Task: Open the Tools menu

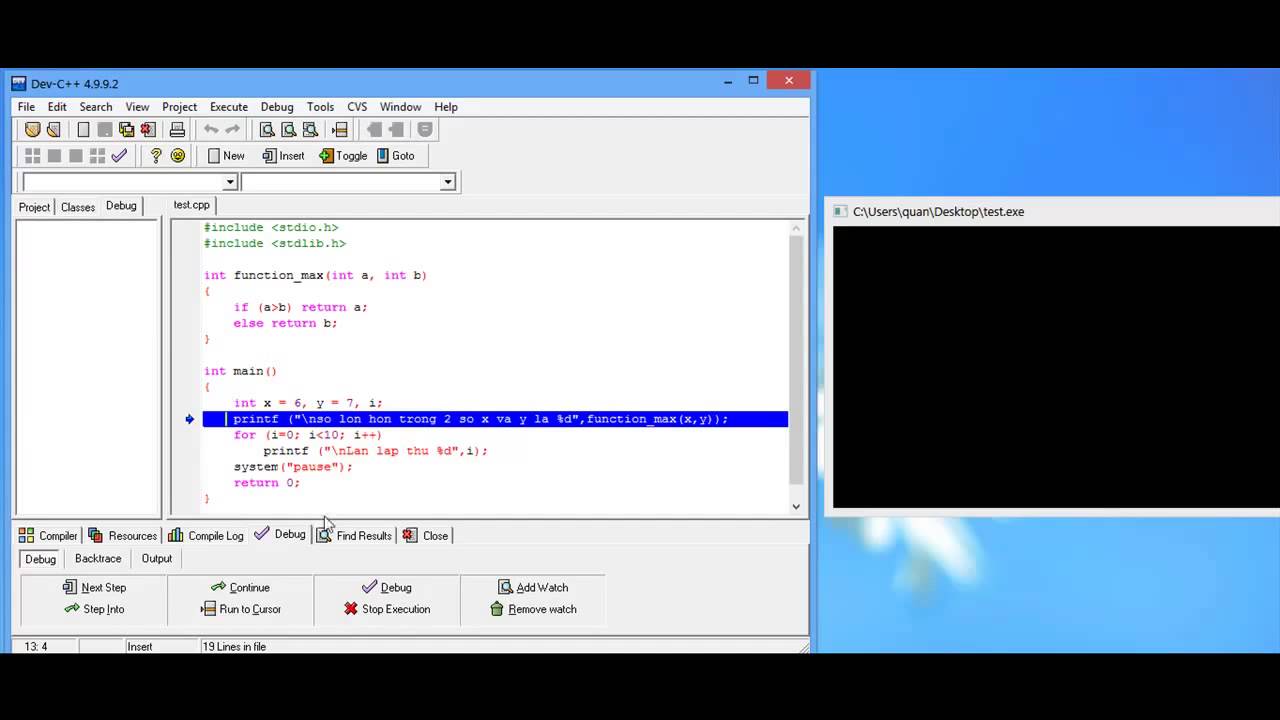Action: pyautogui.click(x=320, y=107)
